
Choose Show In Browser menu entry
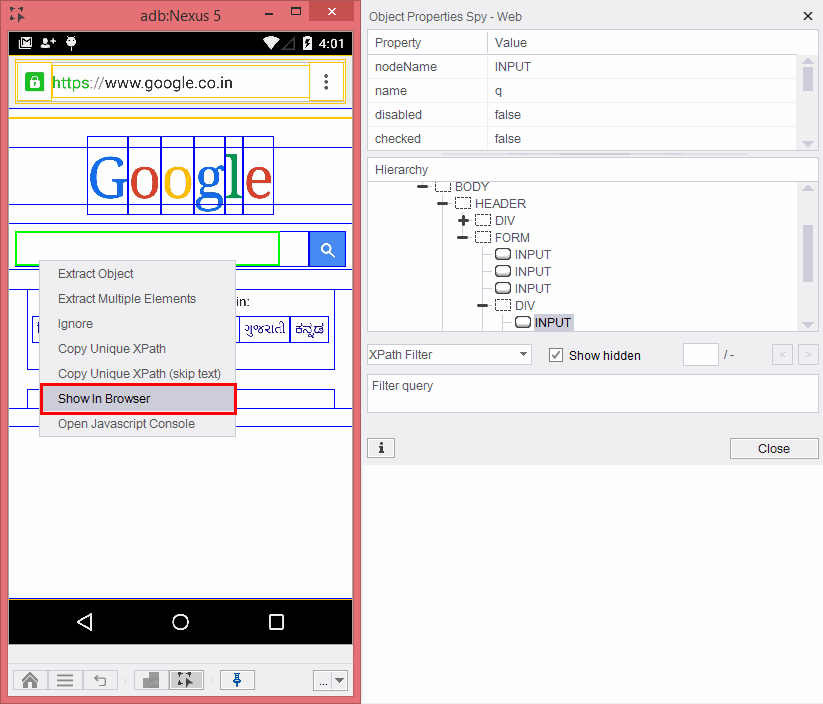point(139,399)
